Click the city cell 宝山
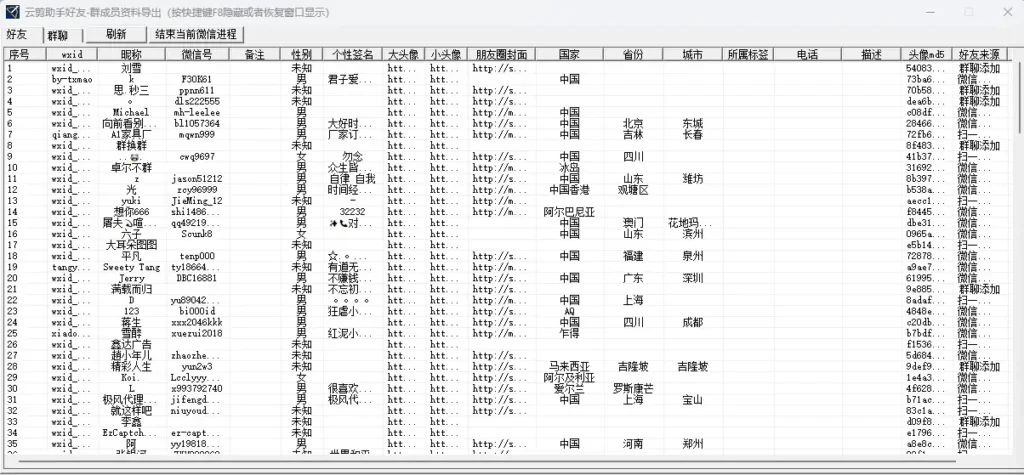Image resolution: width=1024 pixels, height=475 pixels. point(692,400)
